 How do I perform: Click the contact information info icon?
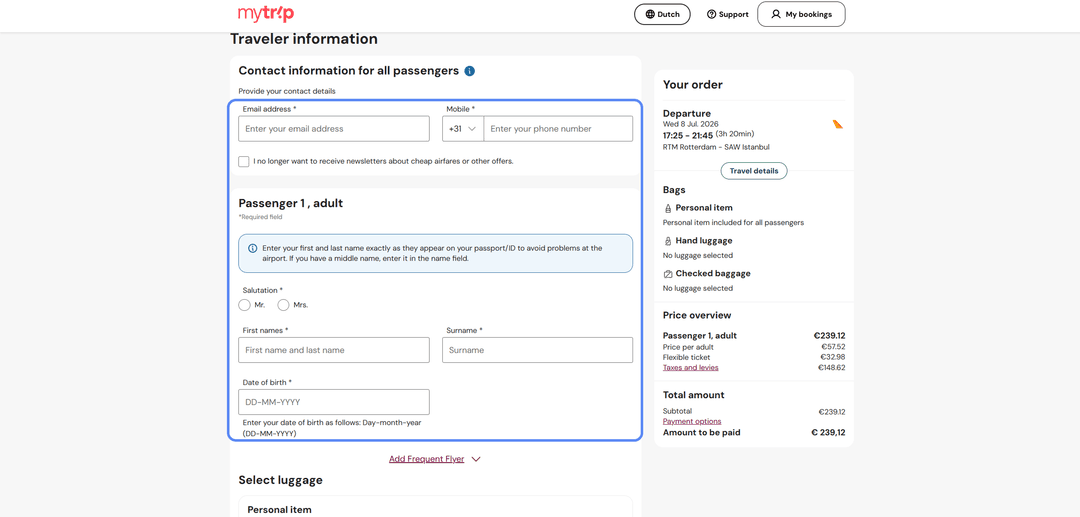470,71
